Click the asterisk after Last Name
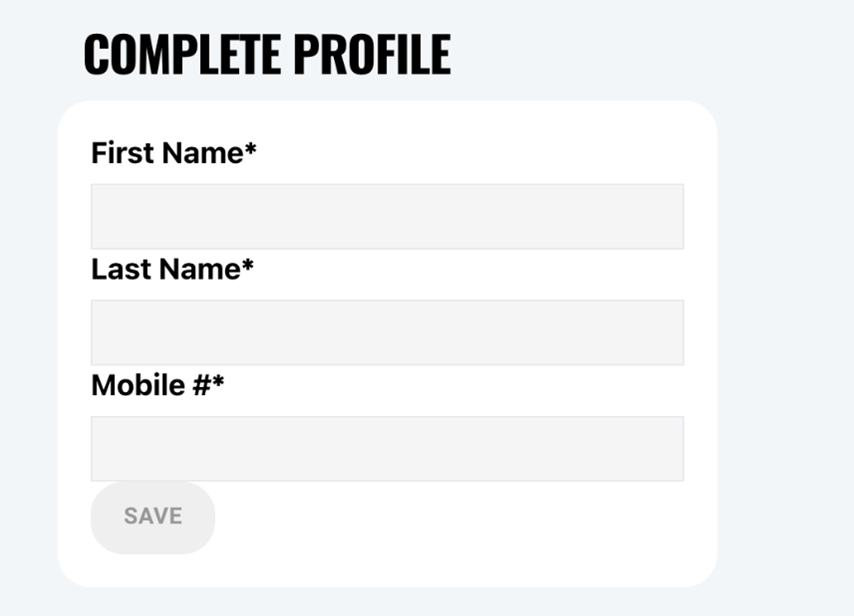This screenshot has width=854, height=616. (248, 266)
